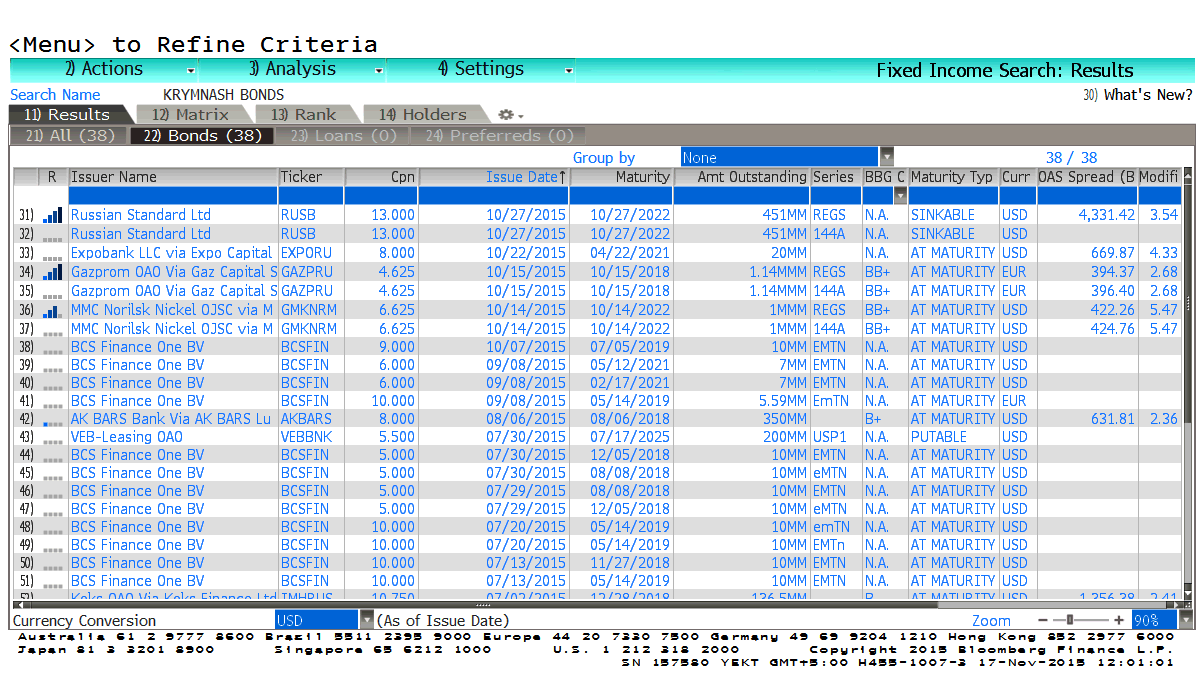Select the Bonds (38) sub-tab
This screenshot has width=1204, height=677.
point(202,136)
